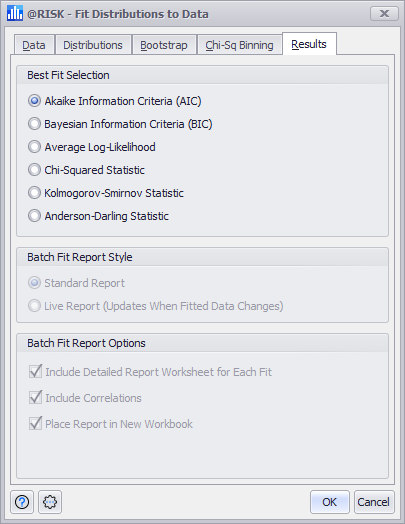This screenshot has width=405, height=524.
Task: Open help via the question mark icon
Action: (22, 502)
